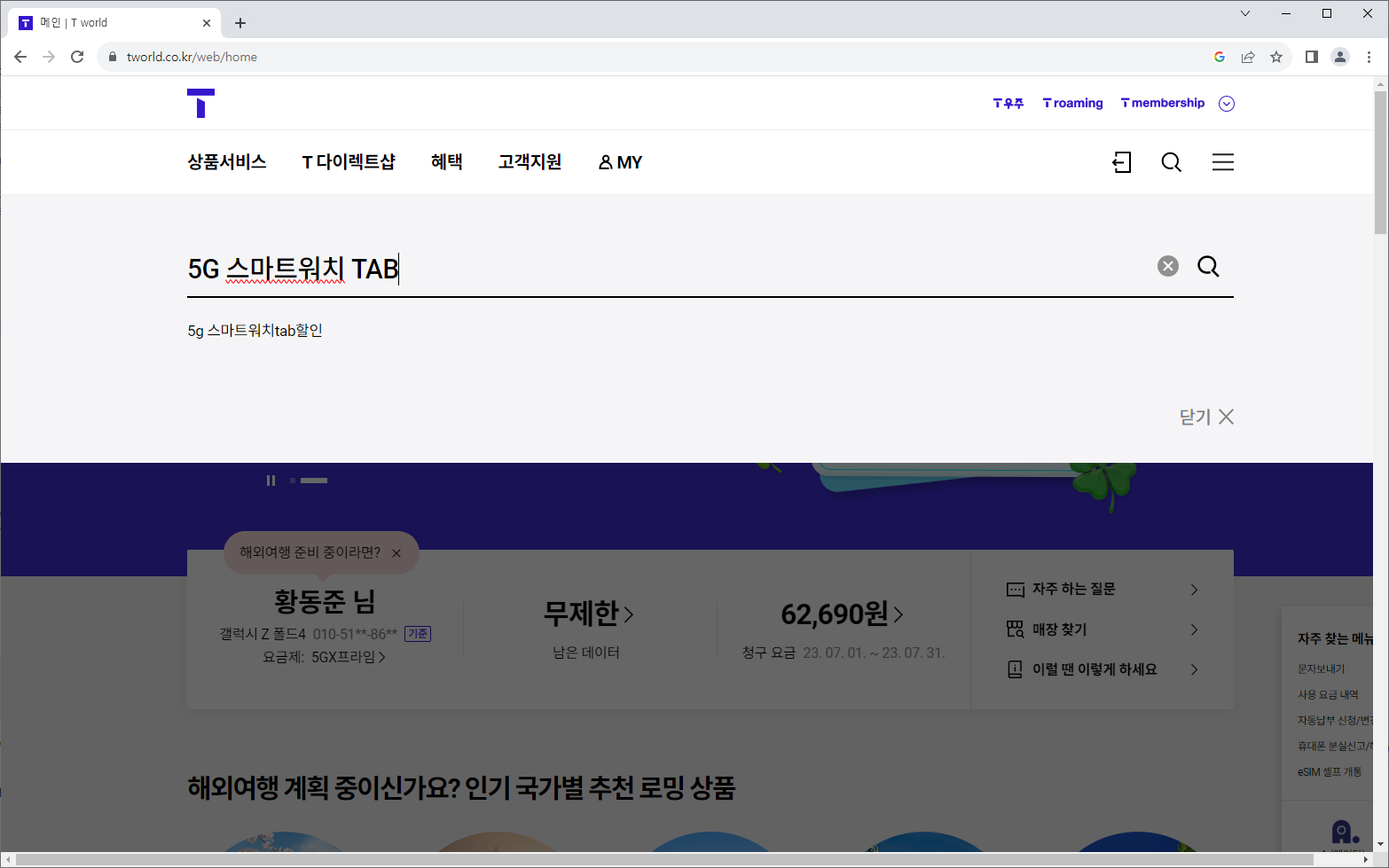Reload the page
Screen dimensions: 1389x868
pyautogui.click(x=77, y=57)
